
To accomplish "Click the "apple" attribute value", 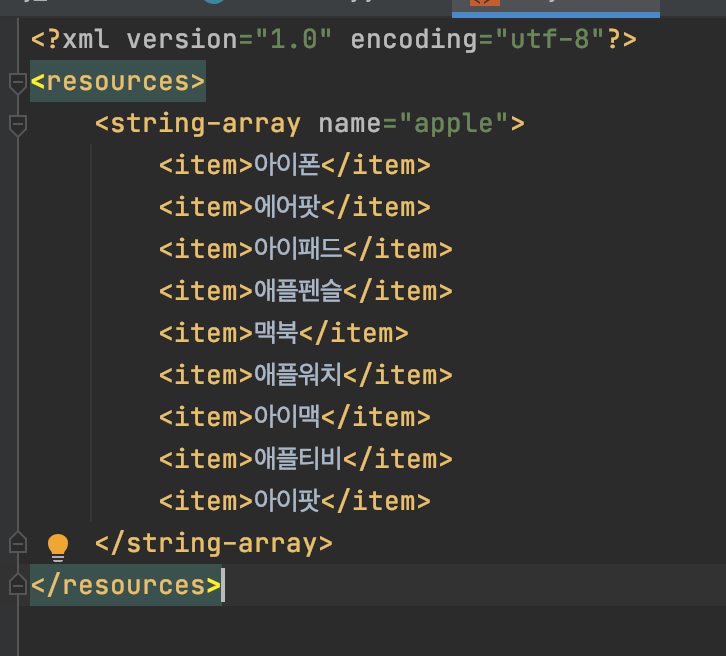I will 454,124.
